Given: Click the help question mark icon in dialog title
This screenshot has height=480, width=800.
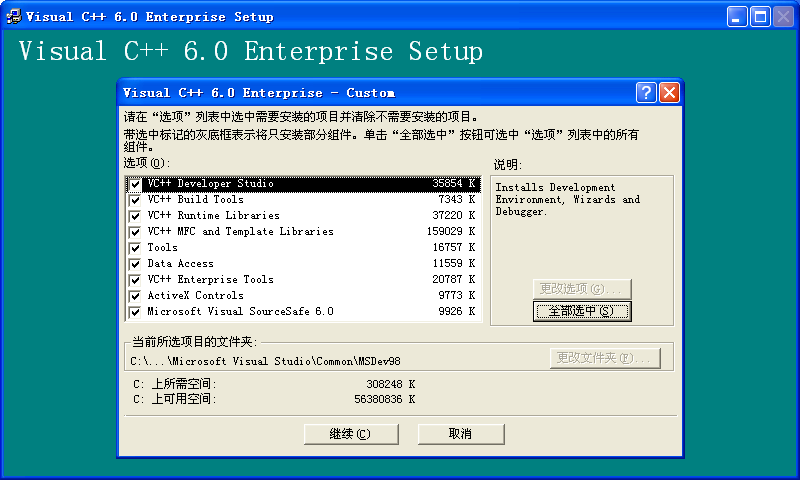Looking at the screenshot, I should tap(646, 93).
